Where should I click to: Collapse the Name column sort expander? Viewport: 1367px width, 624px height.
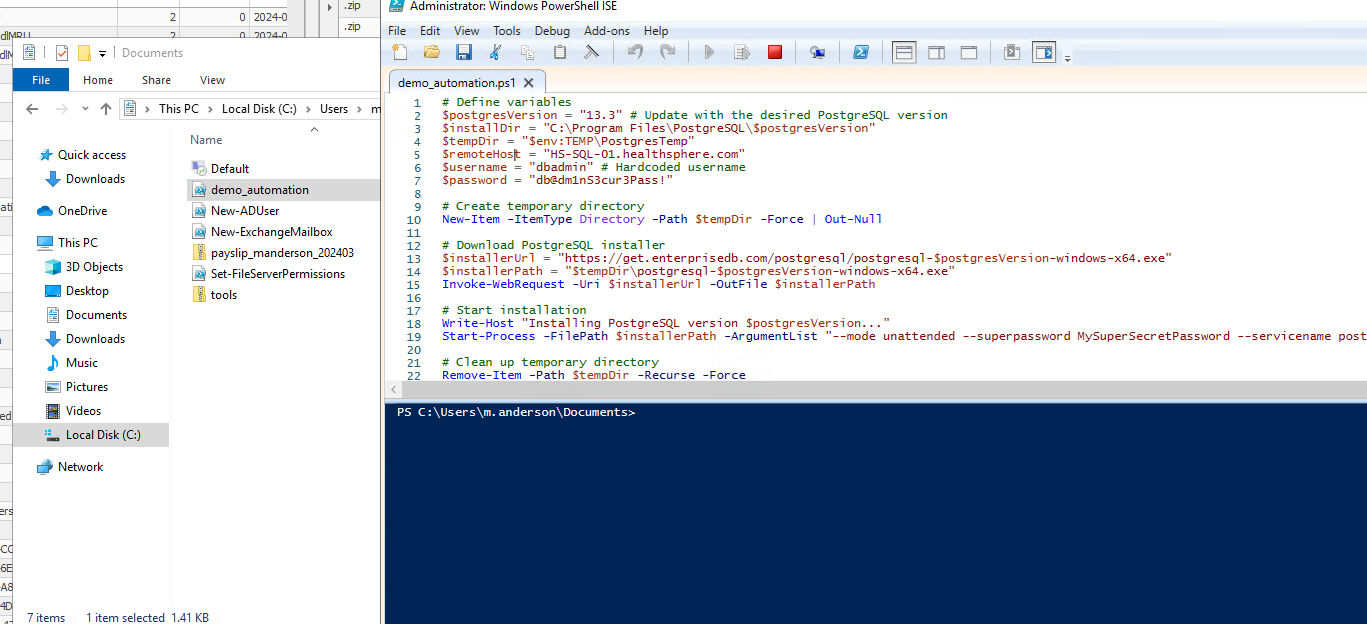click(313, 131)
